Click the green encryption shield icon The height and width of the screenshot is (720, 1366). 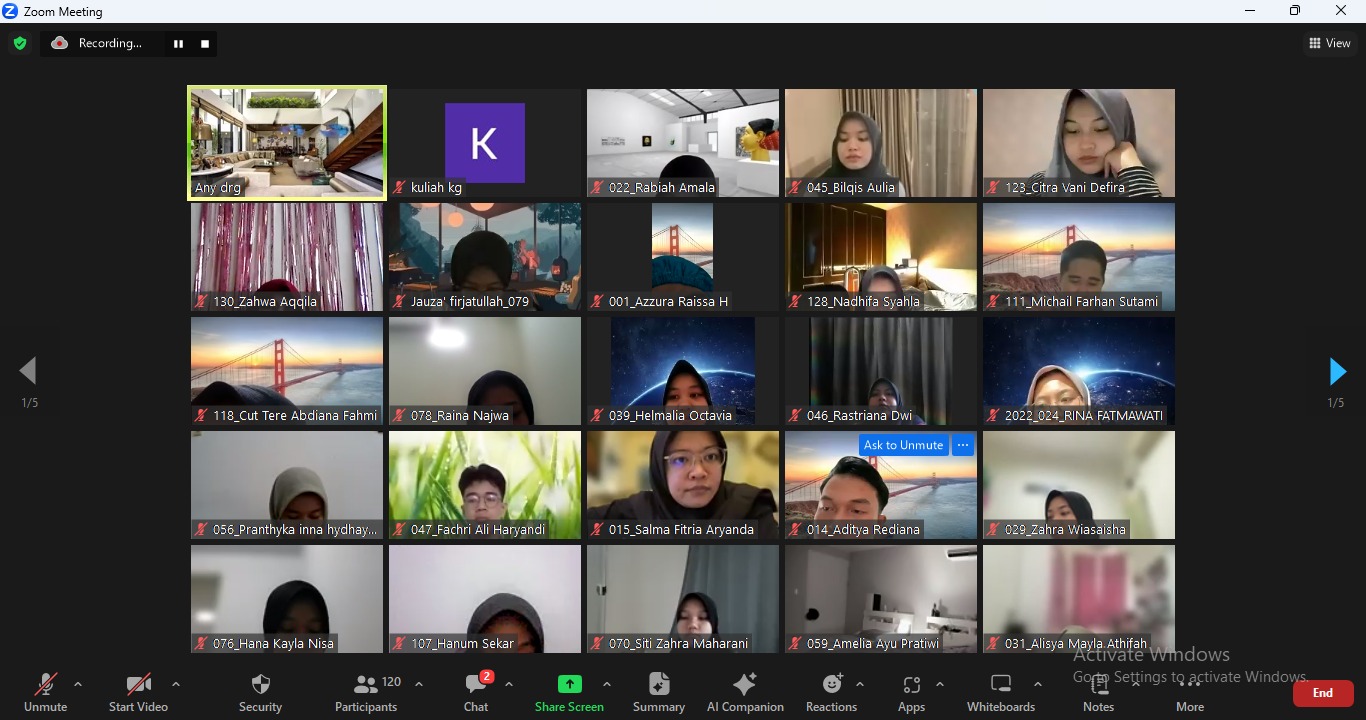tap(19, 44)
